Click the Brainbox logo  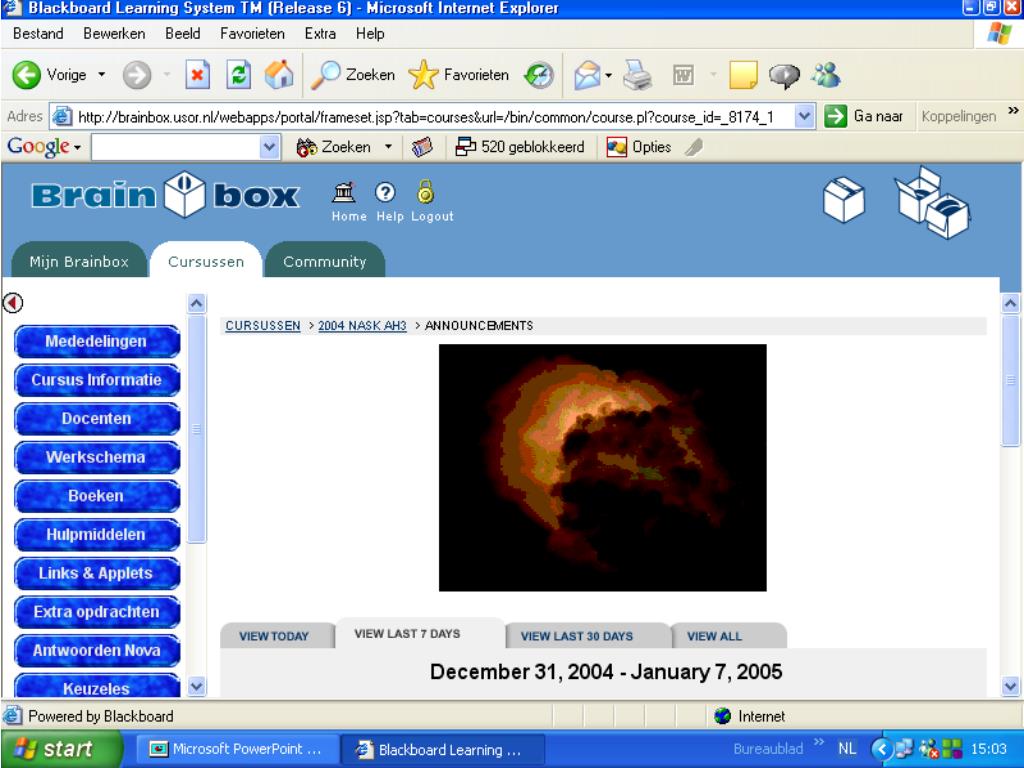pos(165,195)
